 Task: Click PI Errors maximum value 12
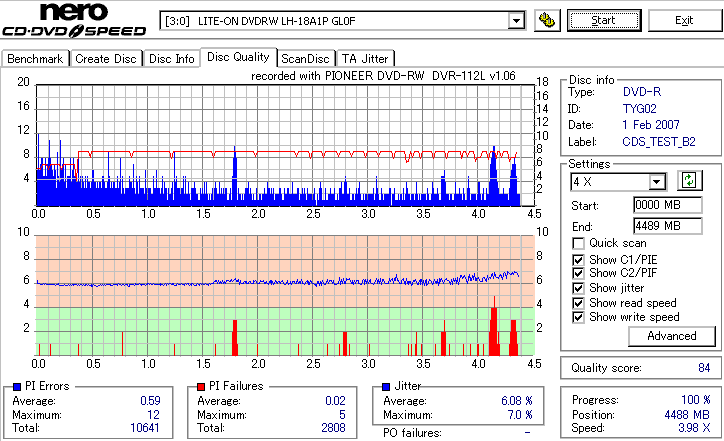[153, 415]
